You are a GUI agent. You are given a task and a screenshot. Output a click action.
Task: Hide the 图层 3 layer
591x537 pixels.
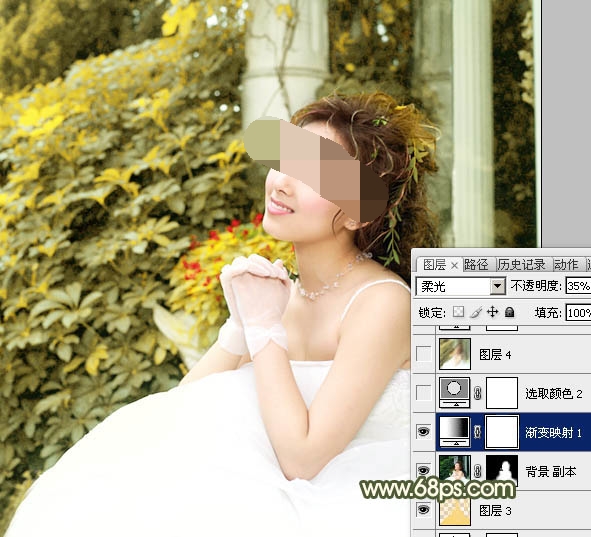point(424,510)
